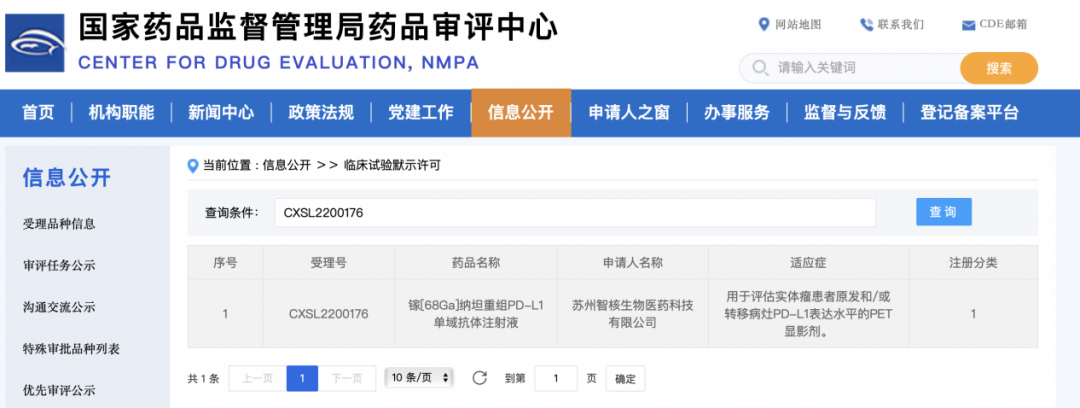Viewport: 1080px width, 408px height.
Task: Open the CDE邮箱 link
Action: point(1004,25)
